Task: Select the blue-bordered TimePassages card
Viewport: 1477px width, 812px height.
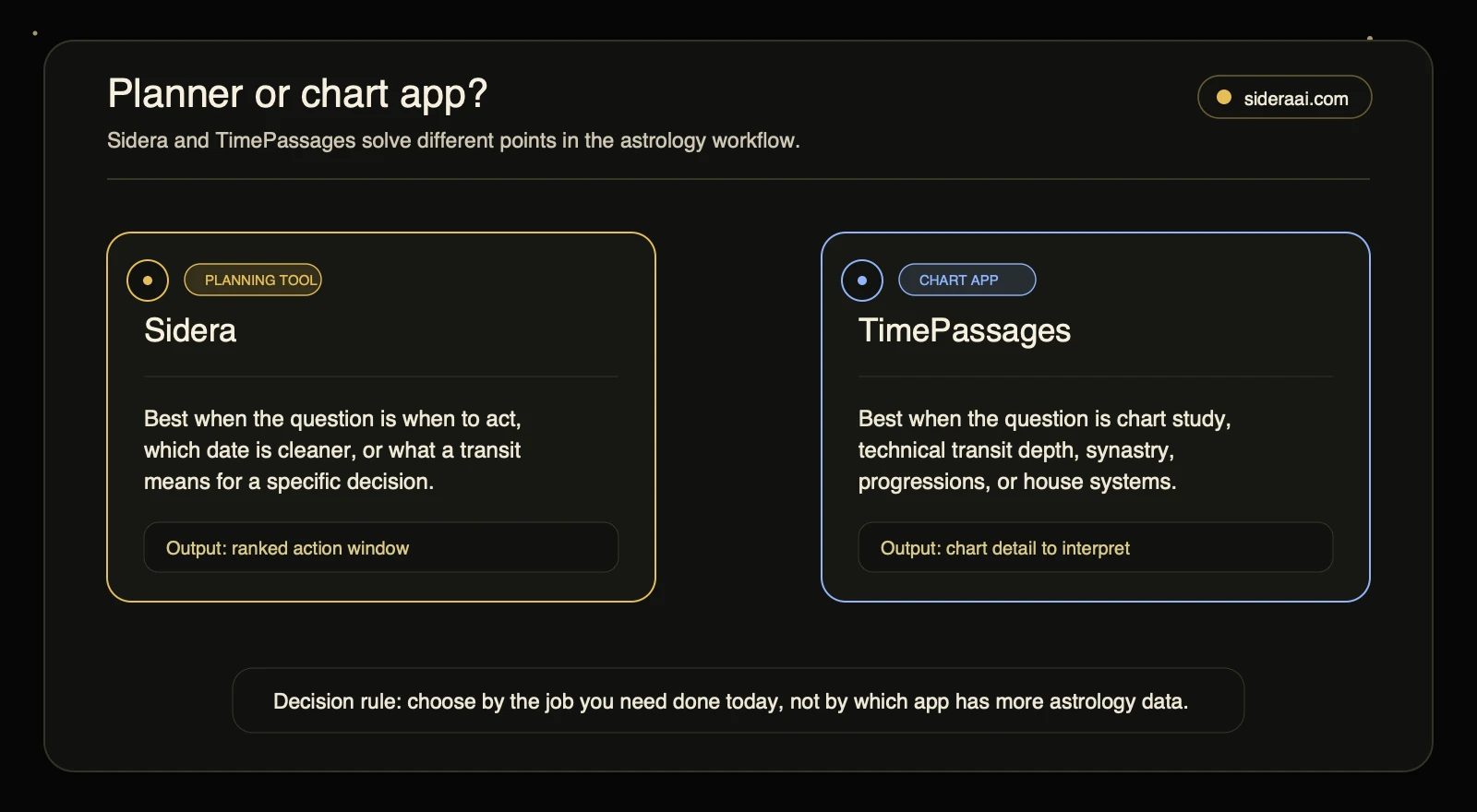Action: (x=1096, y=417)
